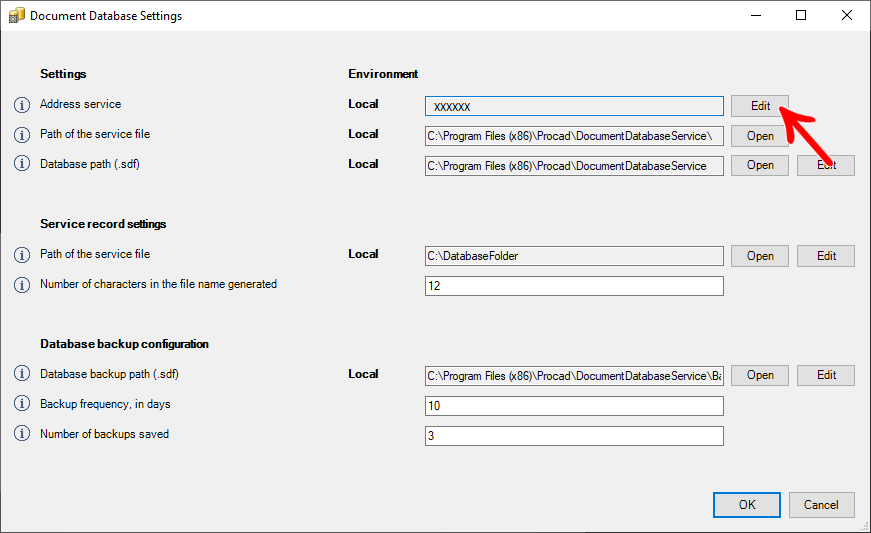Click the Backup frequency field showing 10
Image resolution: width=871 pixels, height=533 pixels.
[574, 406]
